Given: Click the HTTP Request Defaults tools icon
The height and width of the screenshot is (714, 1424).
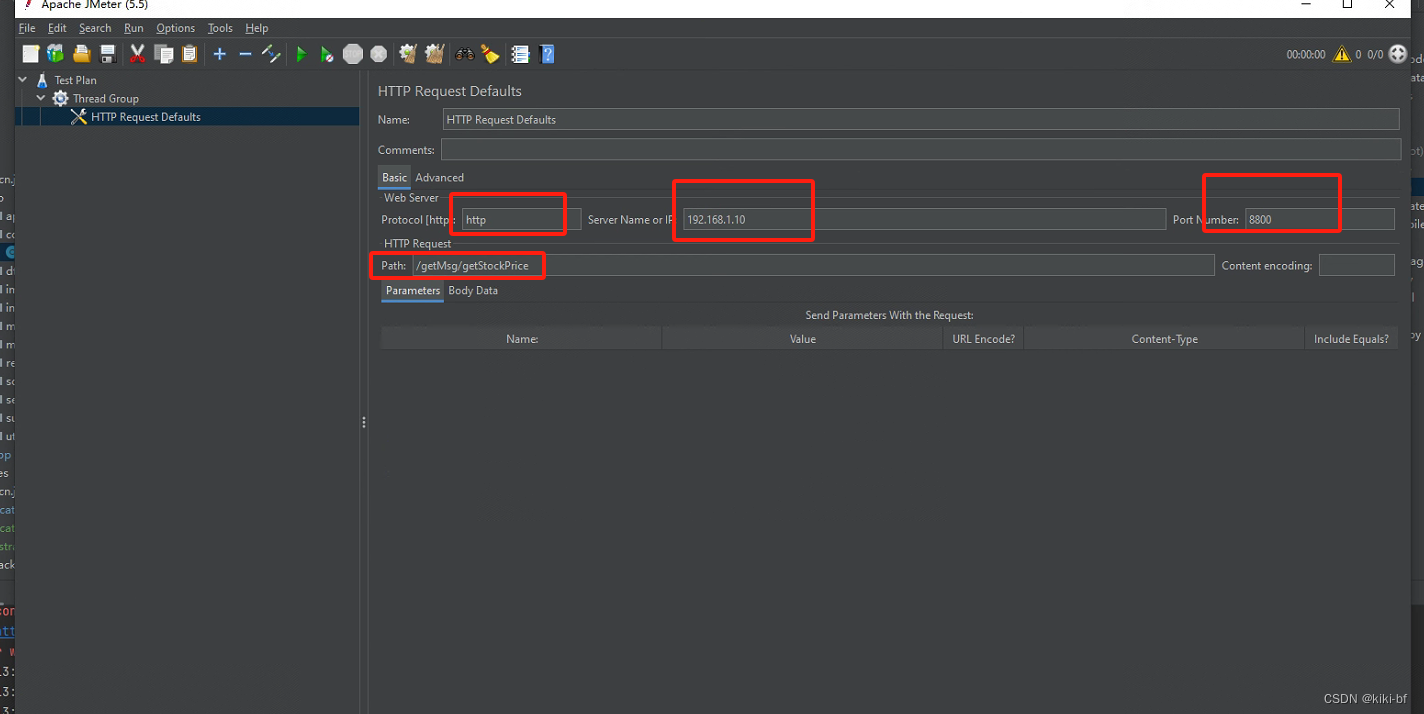Looking at the screenshot, I should pyautogui.click(x=79, y=117).
